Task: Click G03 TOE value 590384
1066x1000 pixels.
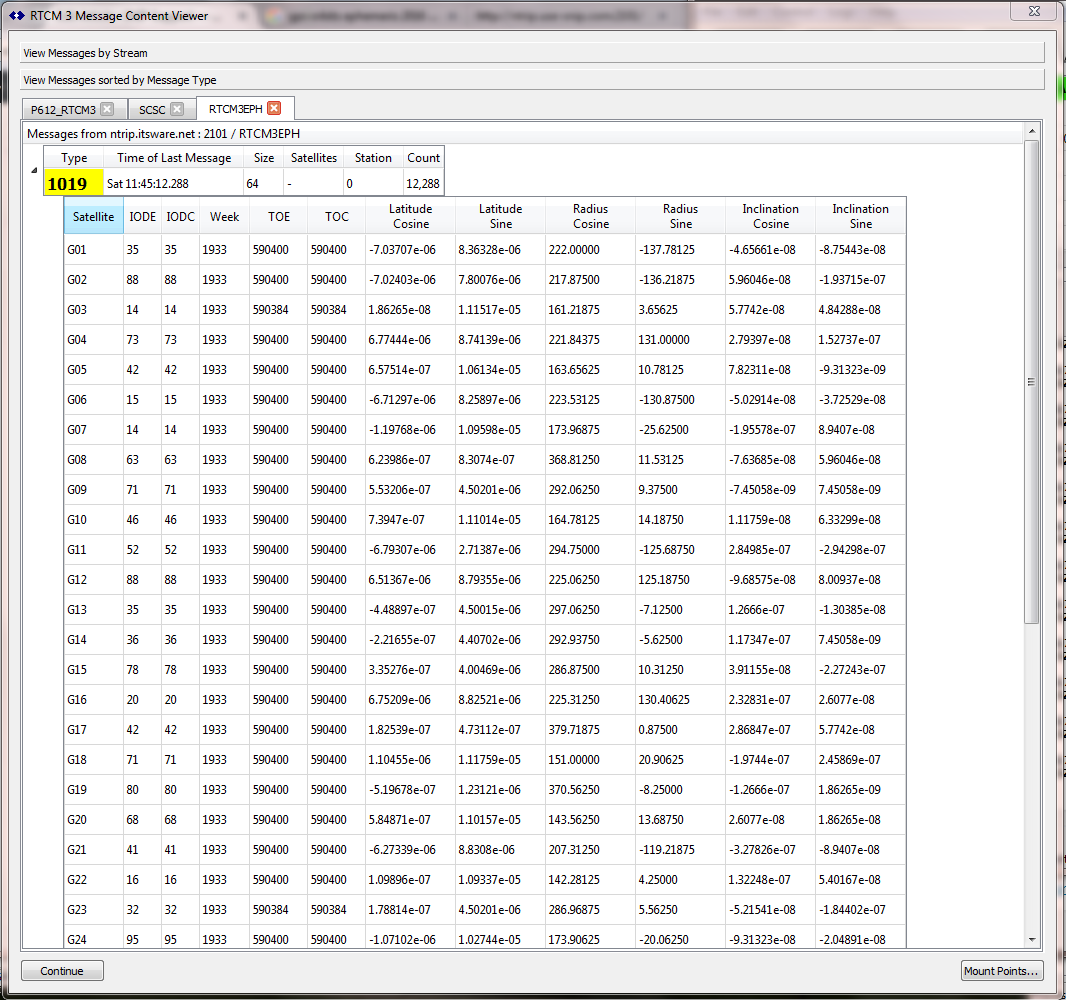Action: 271,309
